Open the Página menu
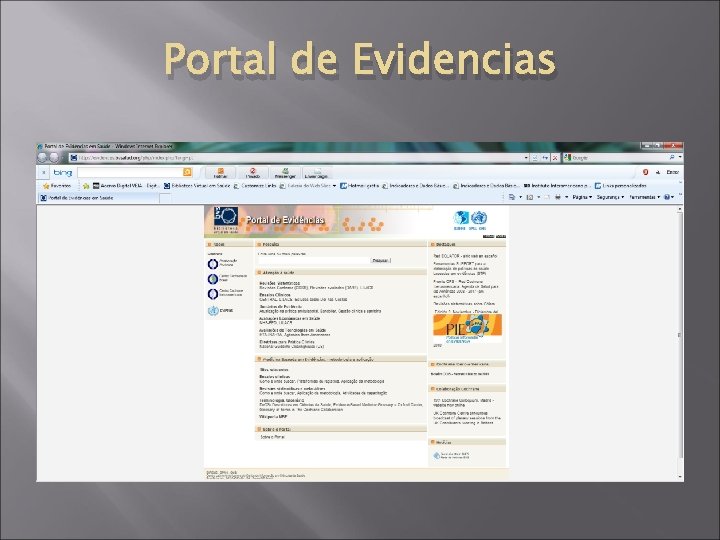This screenshot has height=540, width=720. click(x=582, y=197)
